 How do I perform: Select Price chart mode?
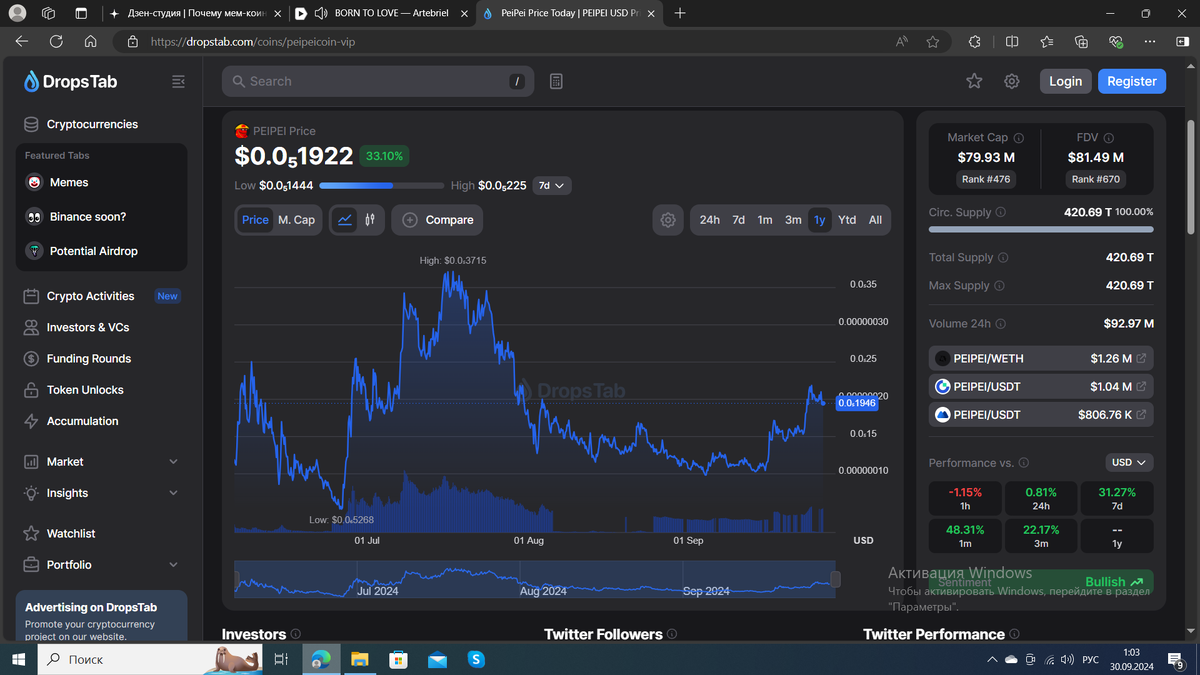click(255, 220)
